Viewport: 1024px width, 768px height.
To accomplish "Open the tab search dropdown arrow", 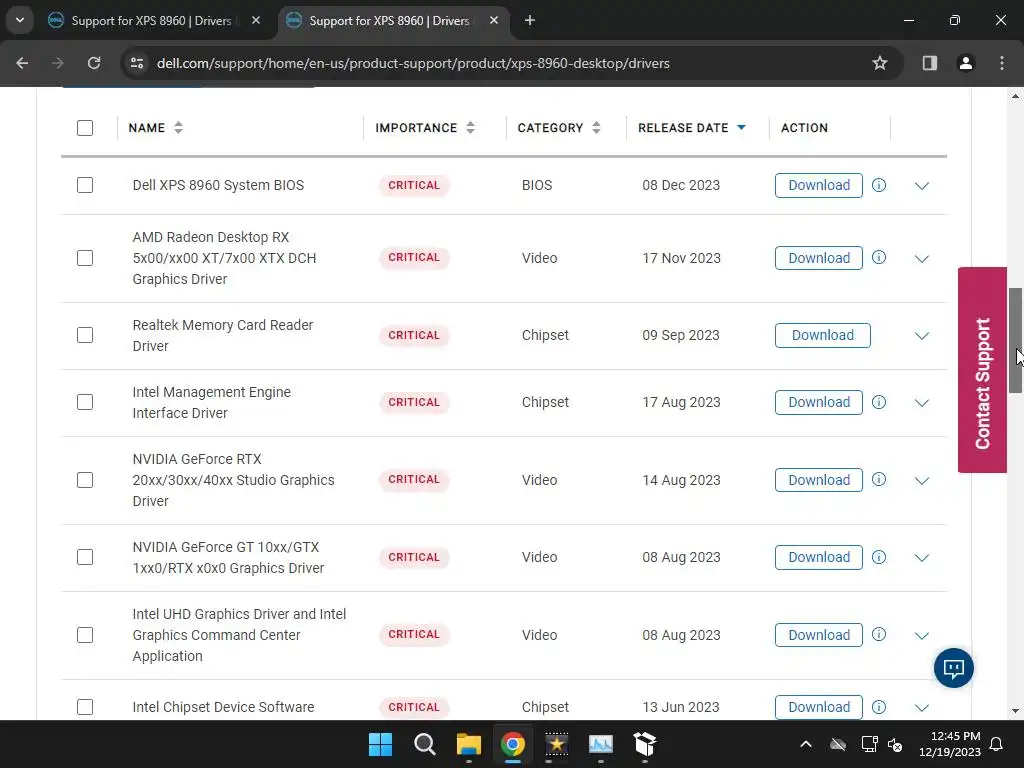I will 20,20.
